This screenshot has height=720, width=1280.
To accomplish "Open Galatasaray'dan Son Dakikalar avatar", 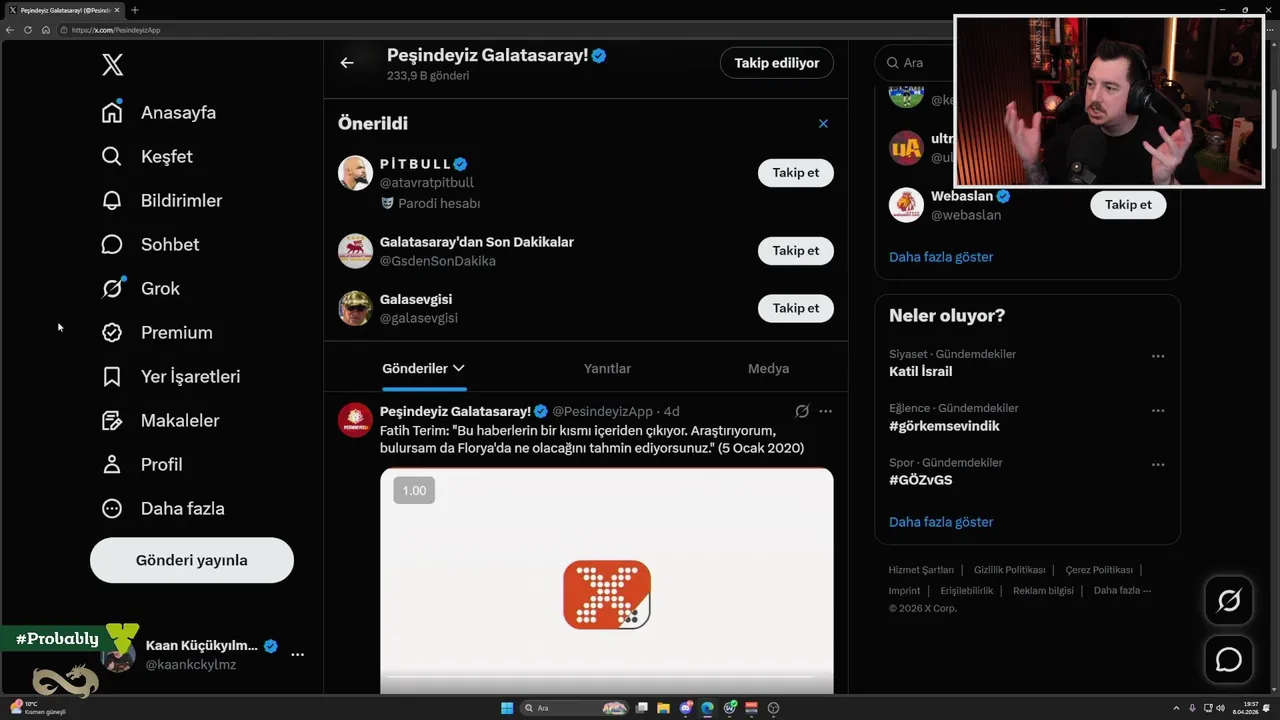I will 355,251.
